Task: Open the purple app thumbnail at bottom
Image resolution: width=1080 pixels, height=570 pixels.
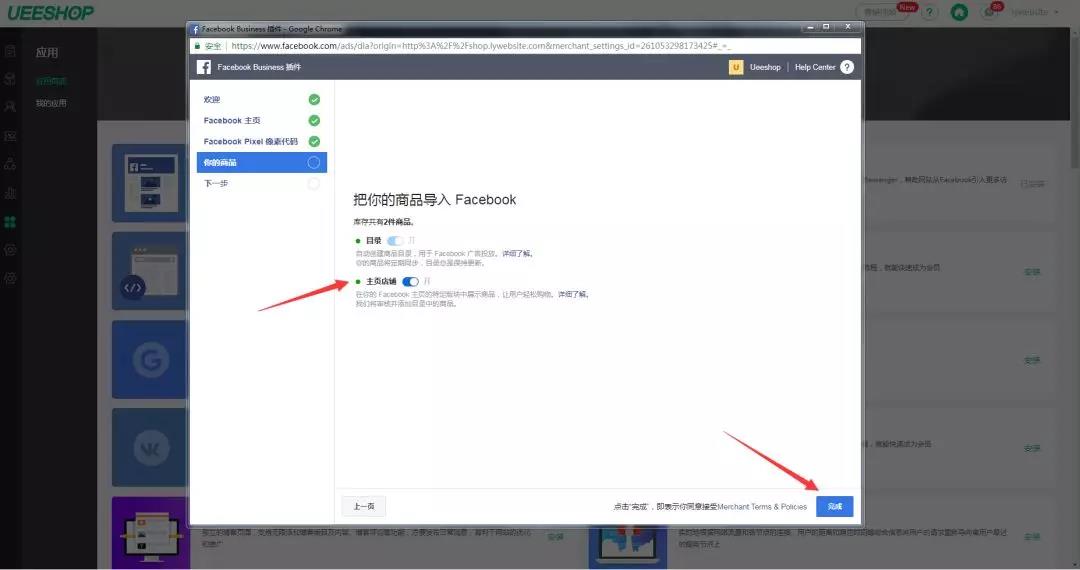Action: point(151,532)
